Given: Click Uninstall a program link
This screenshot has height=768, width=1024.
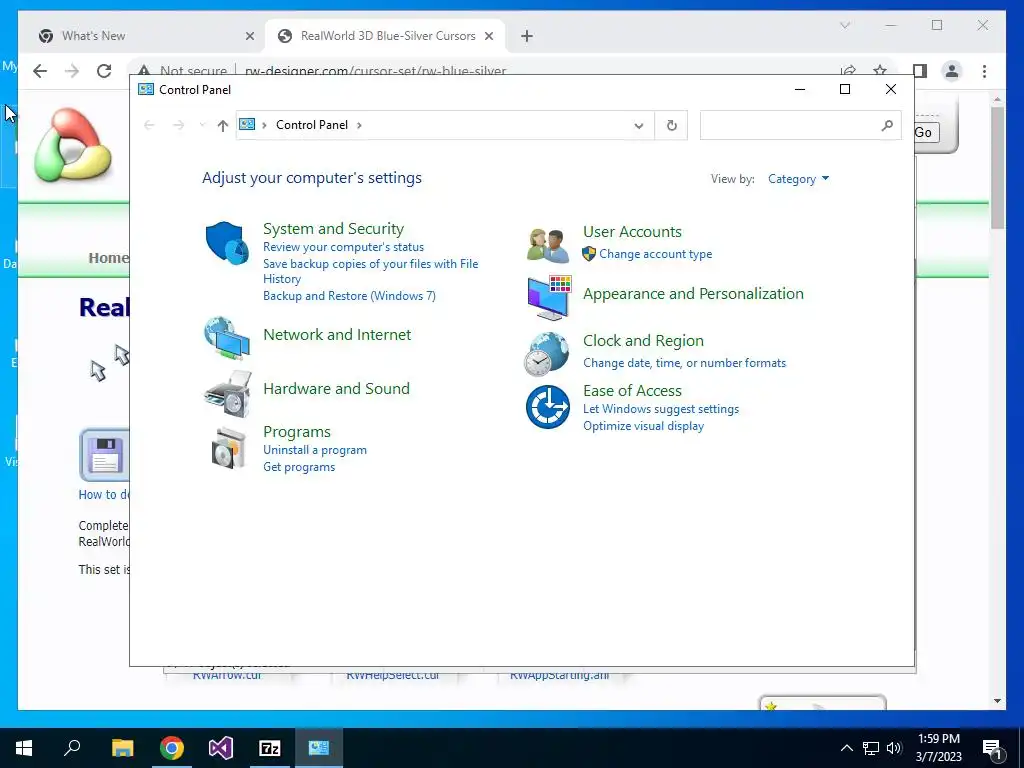Looking at the screenshot, I should [315, 450].
